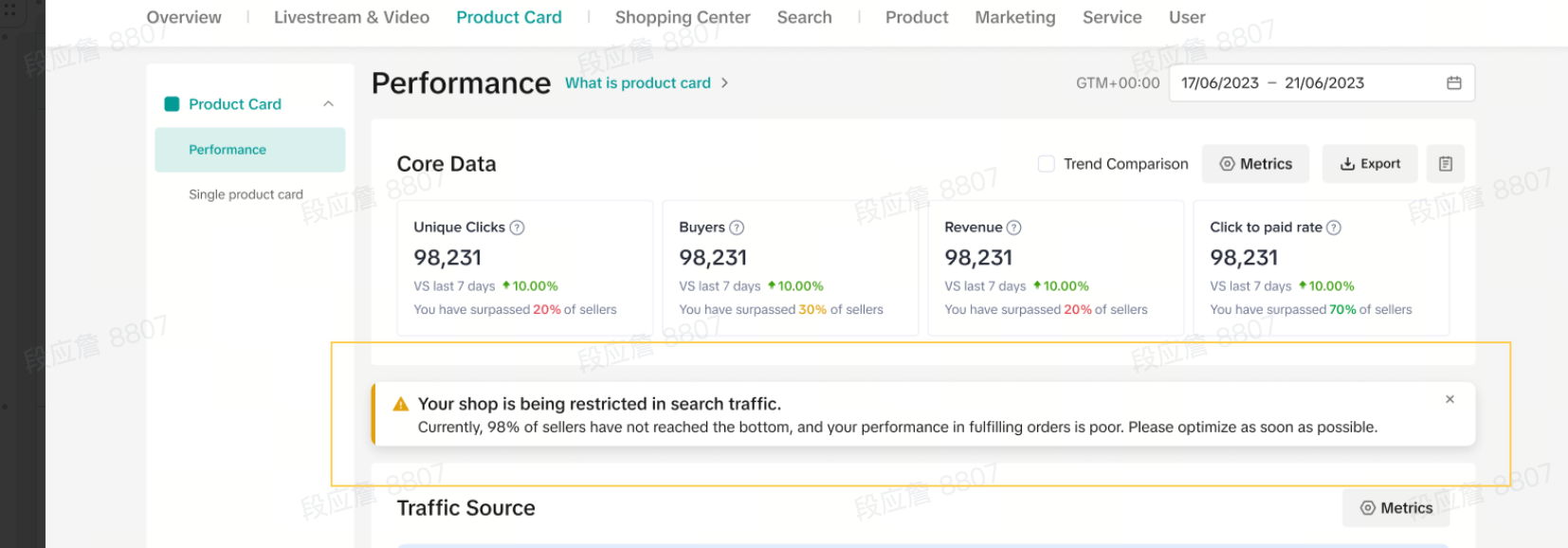This screenshot has height=548, width=1568.
Task: Open the report notes icon beside Export
Action: (x=1445, y=164)
